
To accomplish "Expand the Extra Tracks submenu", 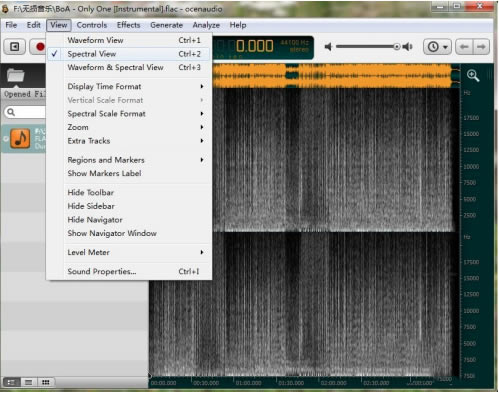I will point(129,141).
